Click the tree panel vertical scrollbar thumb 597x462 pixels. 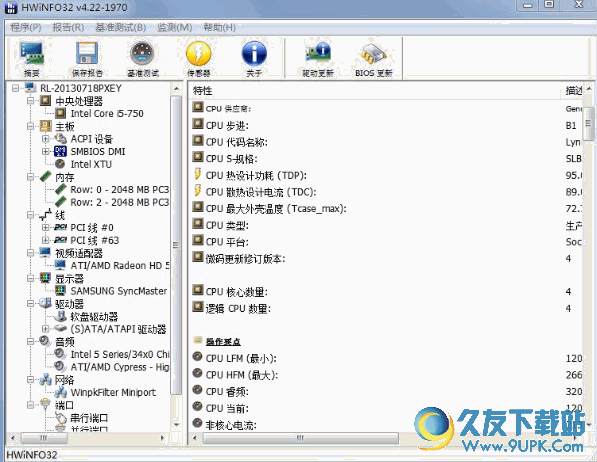(x=176, y=245)
